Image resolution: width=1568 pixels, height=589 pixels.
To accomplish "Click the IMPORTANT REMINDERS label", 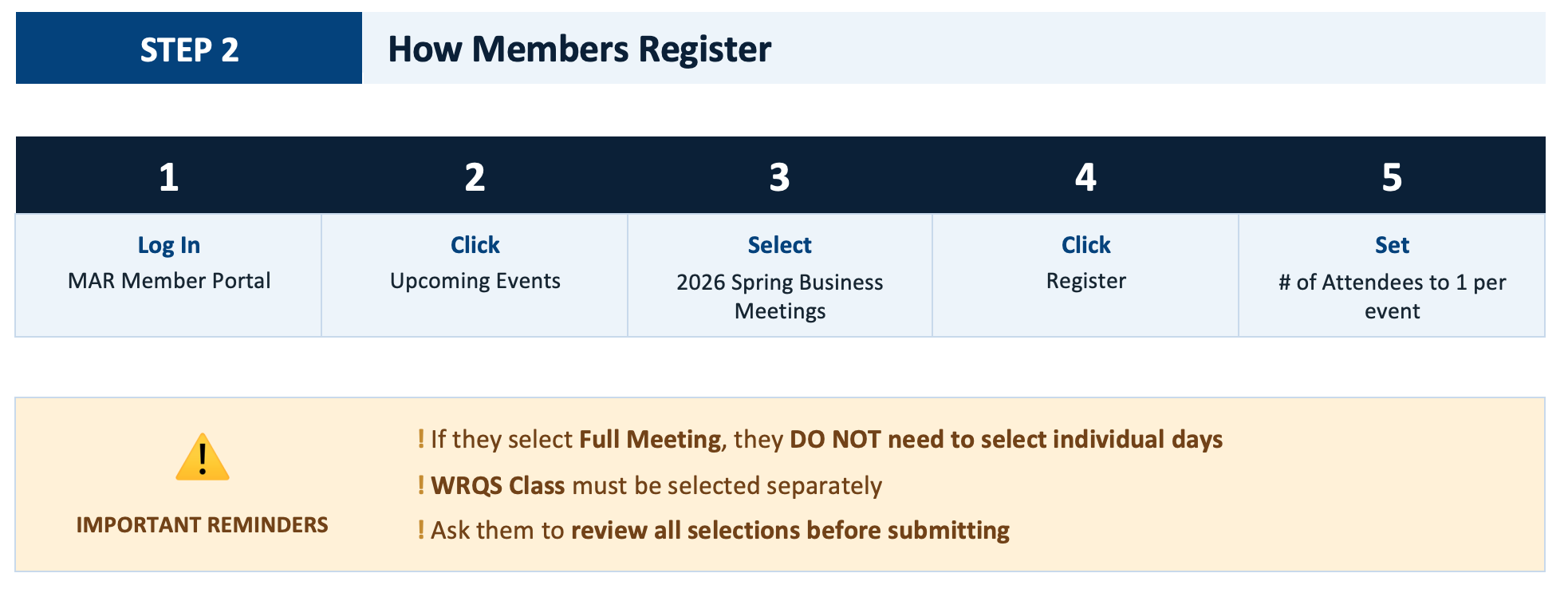I will point(202,524).
